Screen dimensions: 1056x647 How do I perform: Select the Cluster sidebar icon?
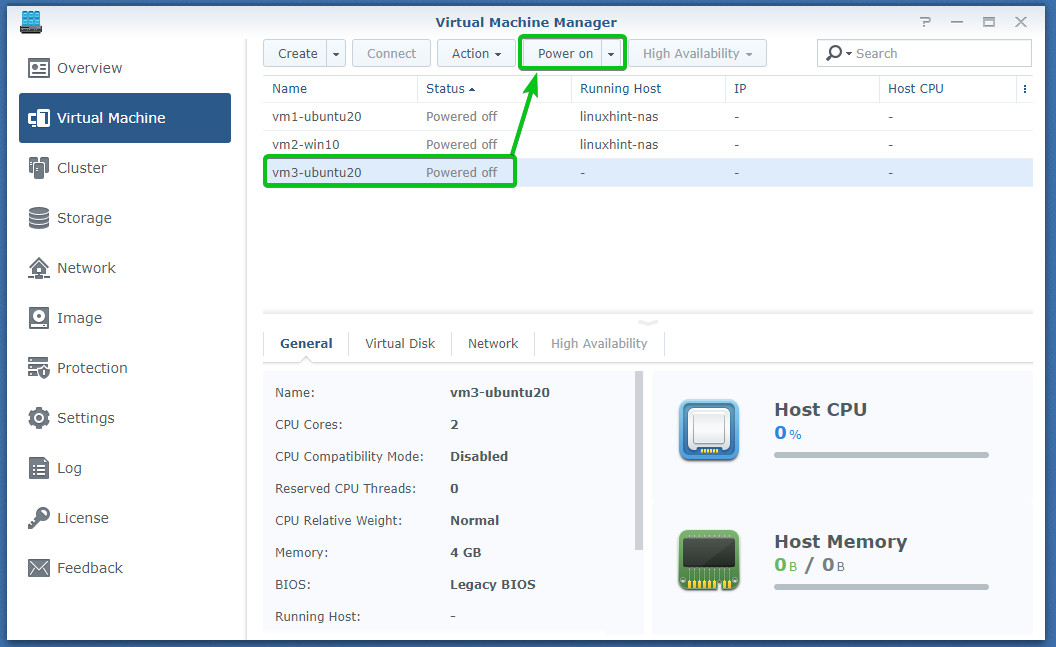39,168
